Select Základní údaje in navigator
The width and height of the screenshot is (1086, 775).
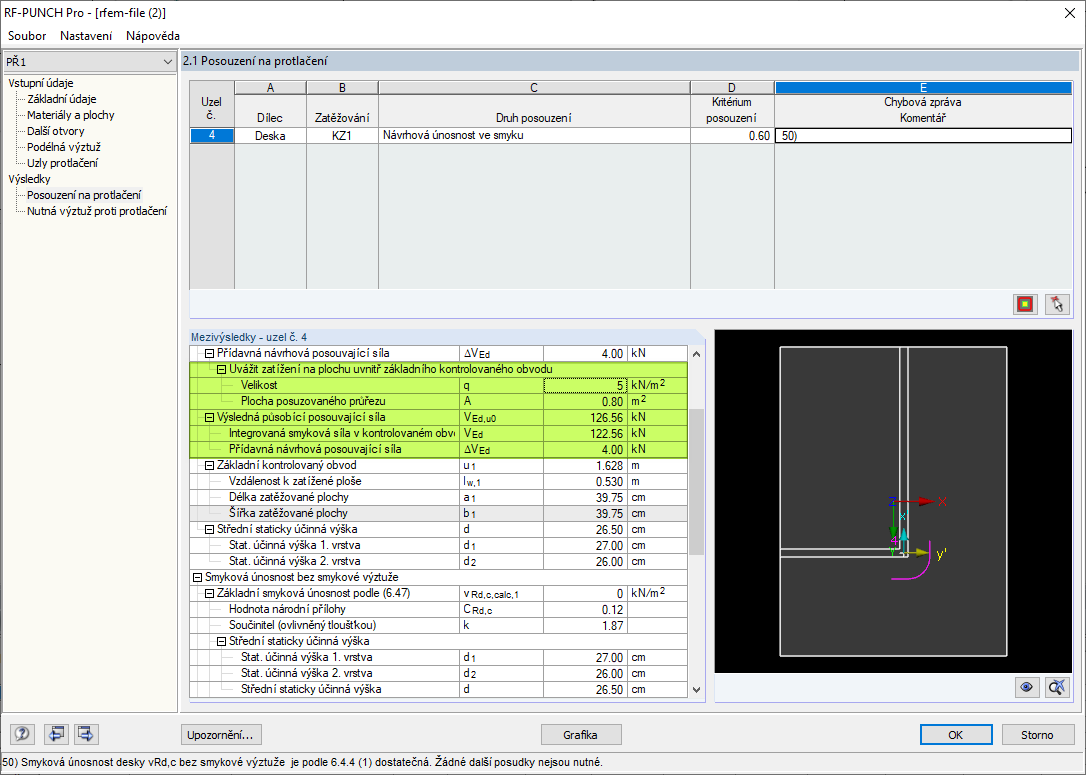coord(62,99)
